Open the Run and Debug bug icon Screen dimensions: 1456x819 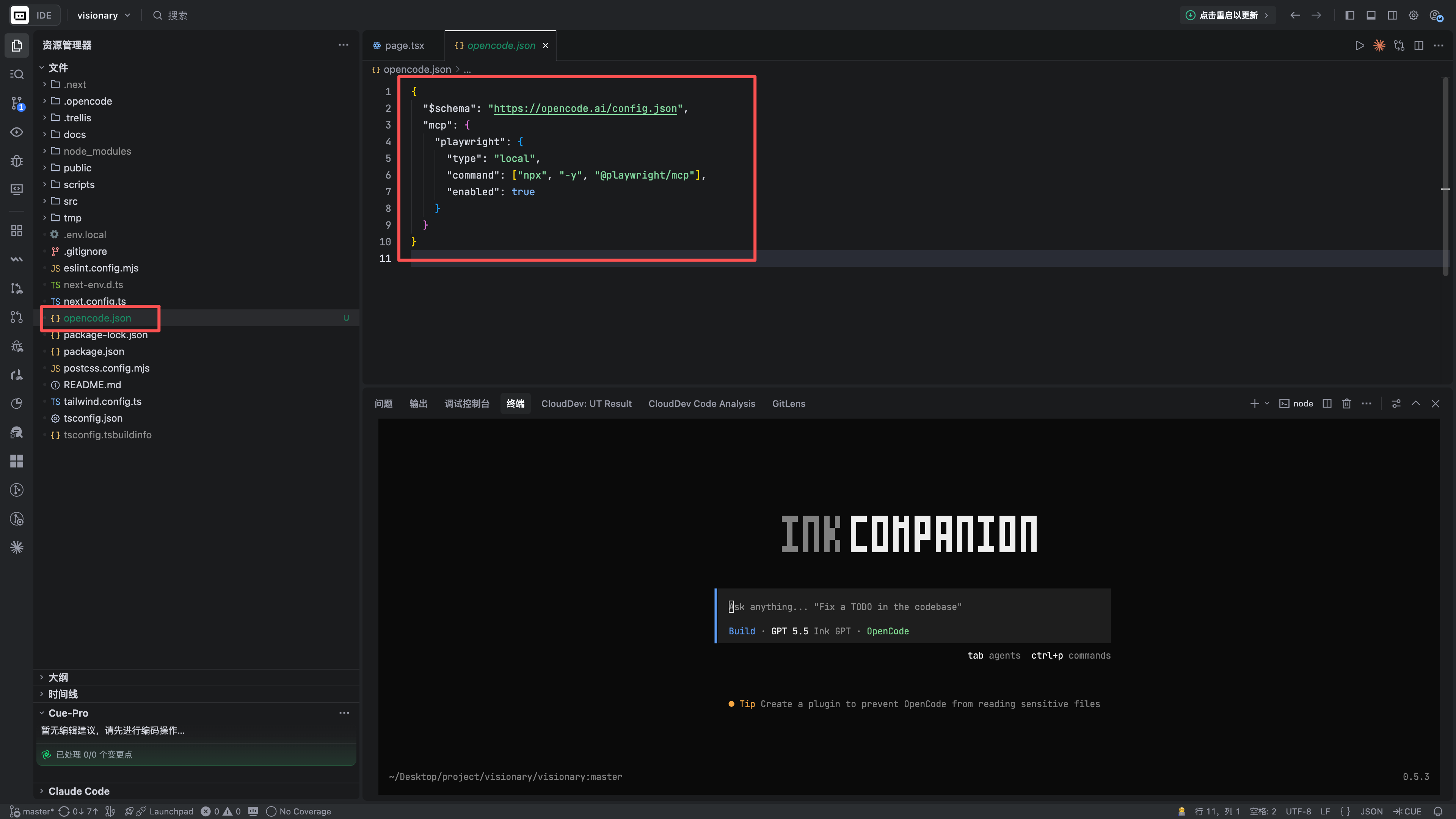pyautogui.click(x=17, y=160)
